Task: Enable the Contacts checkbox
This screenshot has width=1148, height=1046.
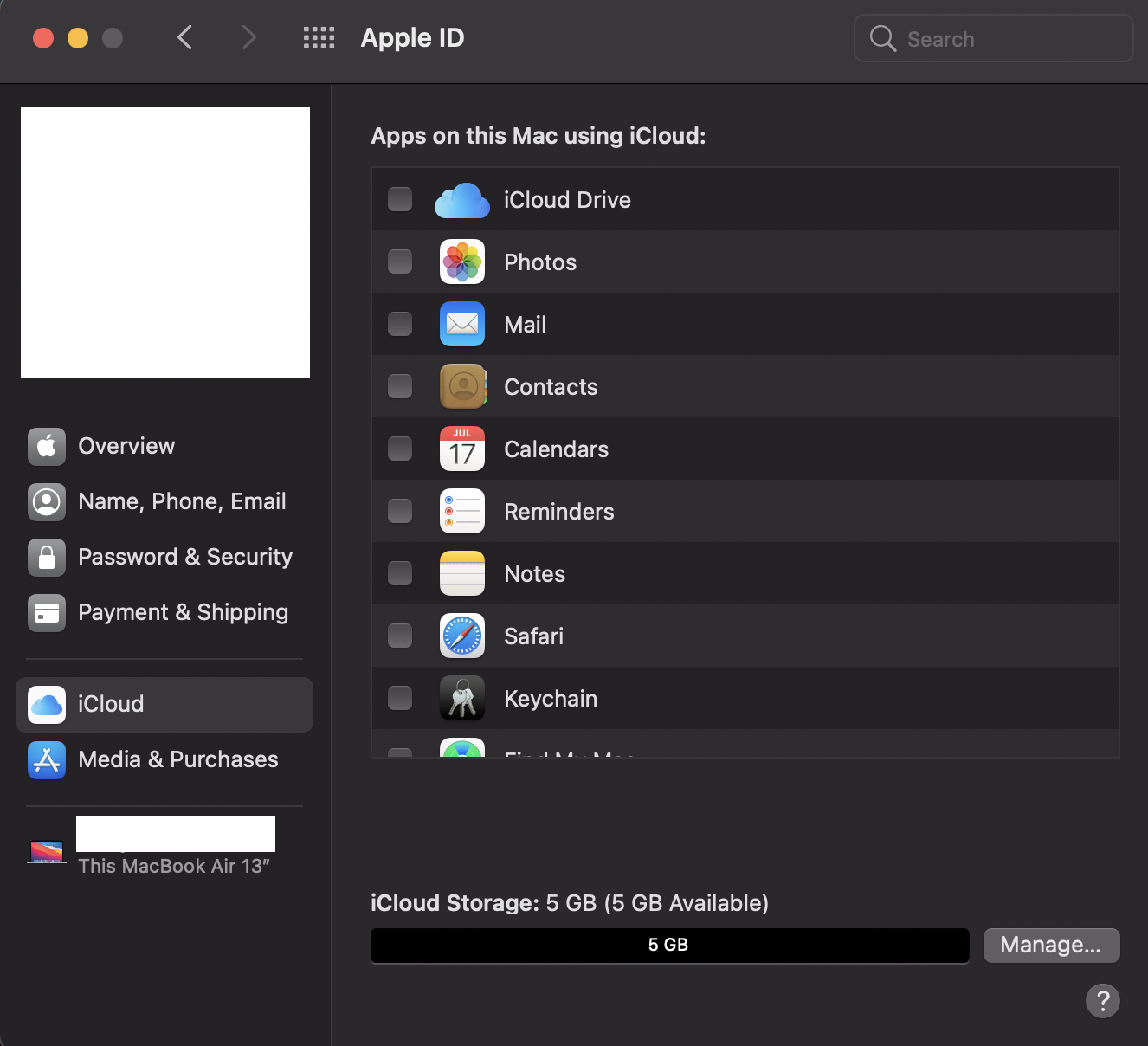Action: [x=400, y=386]
